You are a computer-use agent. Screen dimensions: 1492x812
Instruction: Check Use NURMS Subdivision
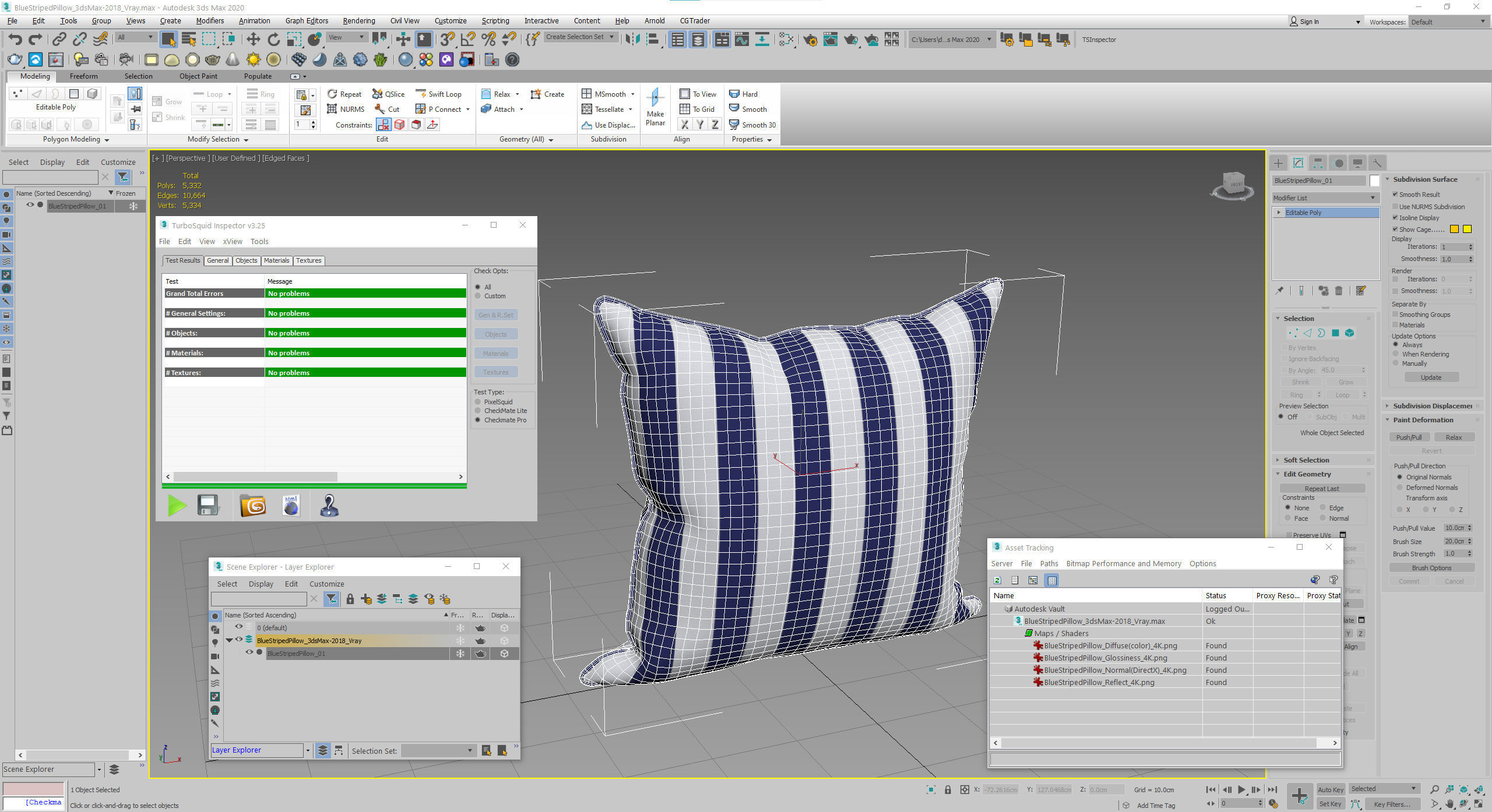click(x=1396, y=206)
